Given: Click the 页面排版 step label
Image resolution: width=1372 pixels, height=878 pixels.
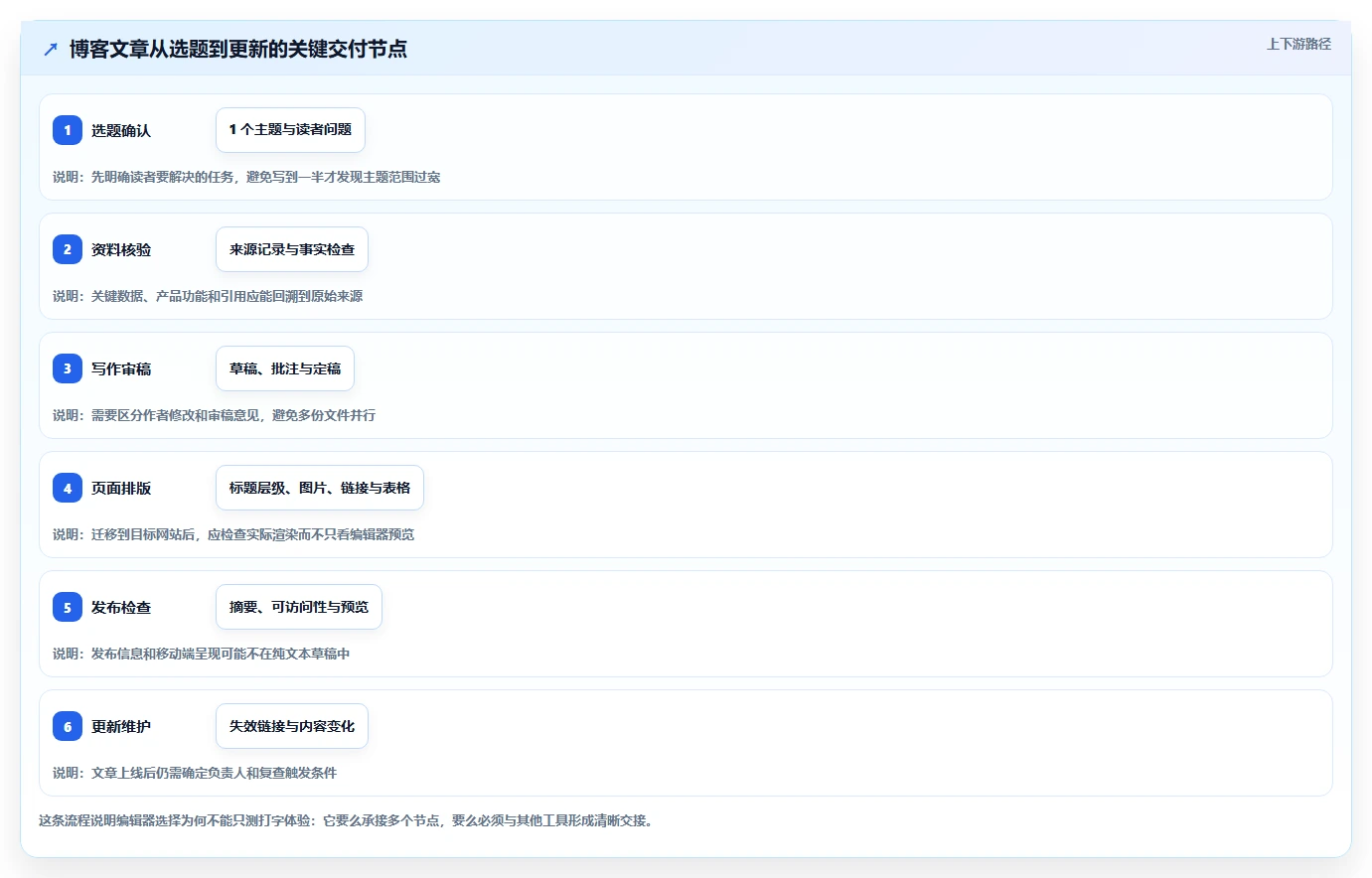Looking at the screenshot, I should pyautogui.click(x=121, y=488).
